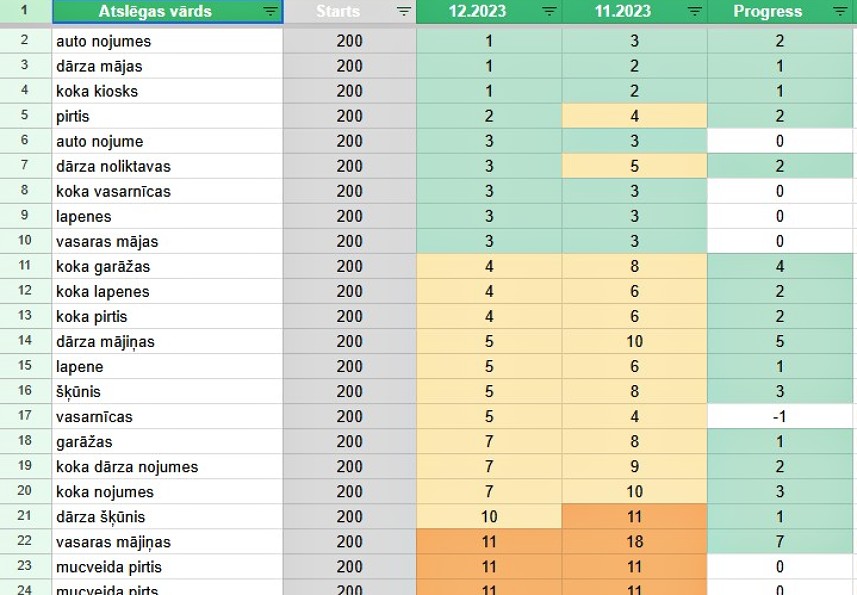The height and width of the screenshot is (595, 857).
Task: Click the -1 Progress value cell
Action: point(780,417)
